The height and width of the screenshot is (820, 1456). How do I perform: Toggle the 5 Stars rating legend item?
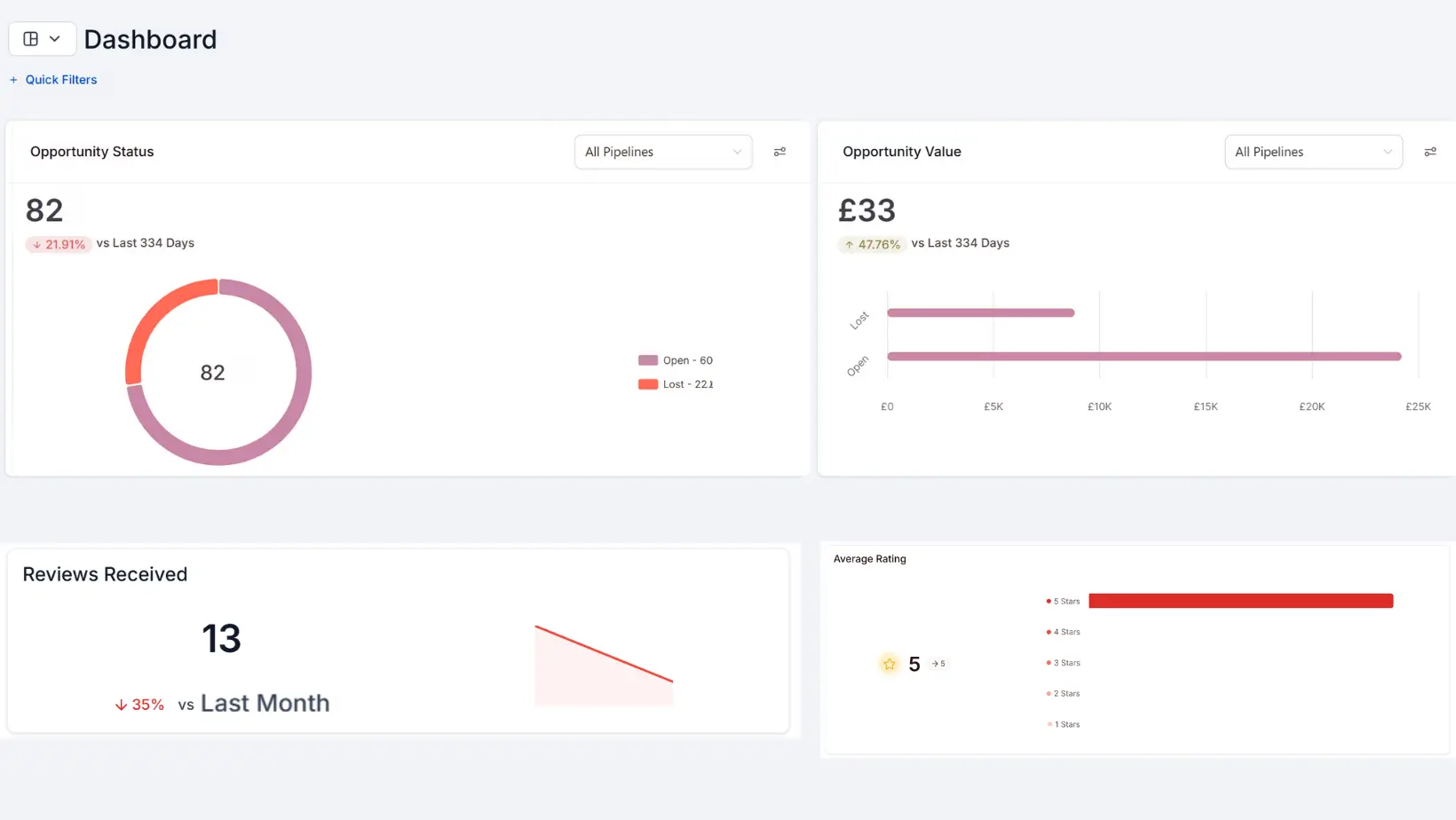click(1064, 602)
